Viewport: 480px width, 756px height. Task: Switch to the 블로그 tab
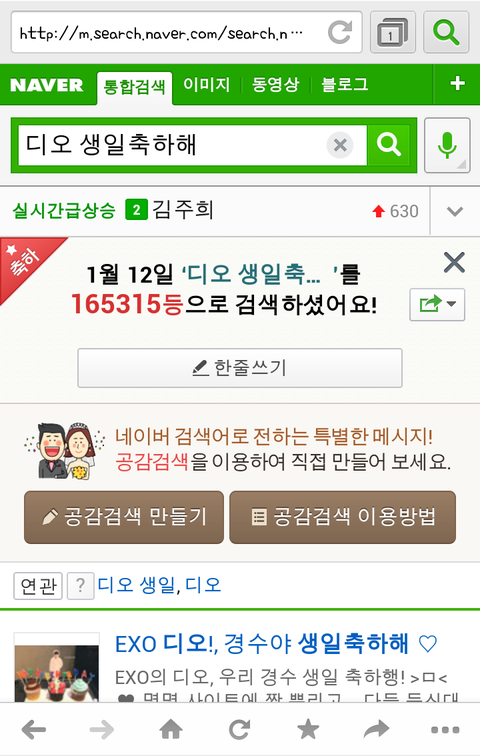344,84
